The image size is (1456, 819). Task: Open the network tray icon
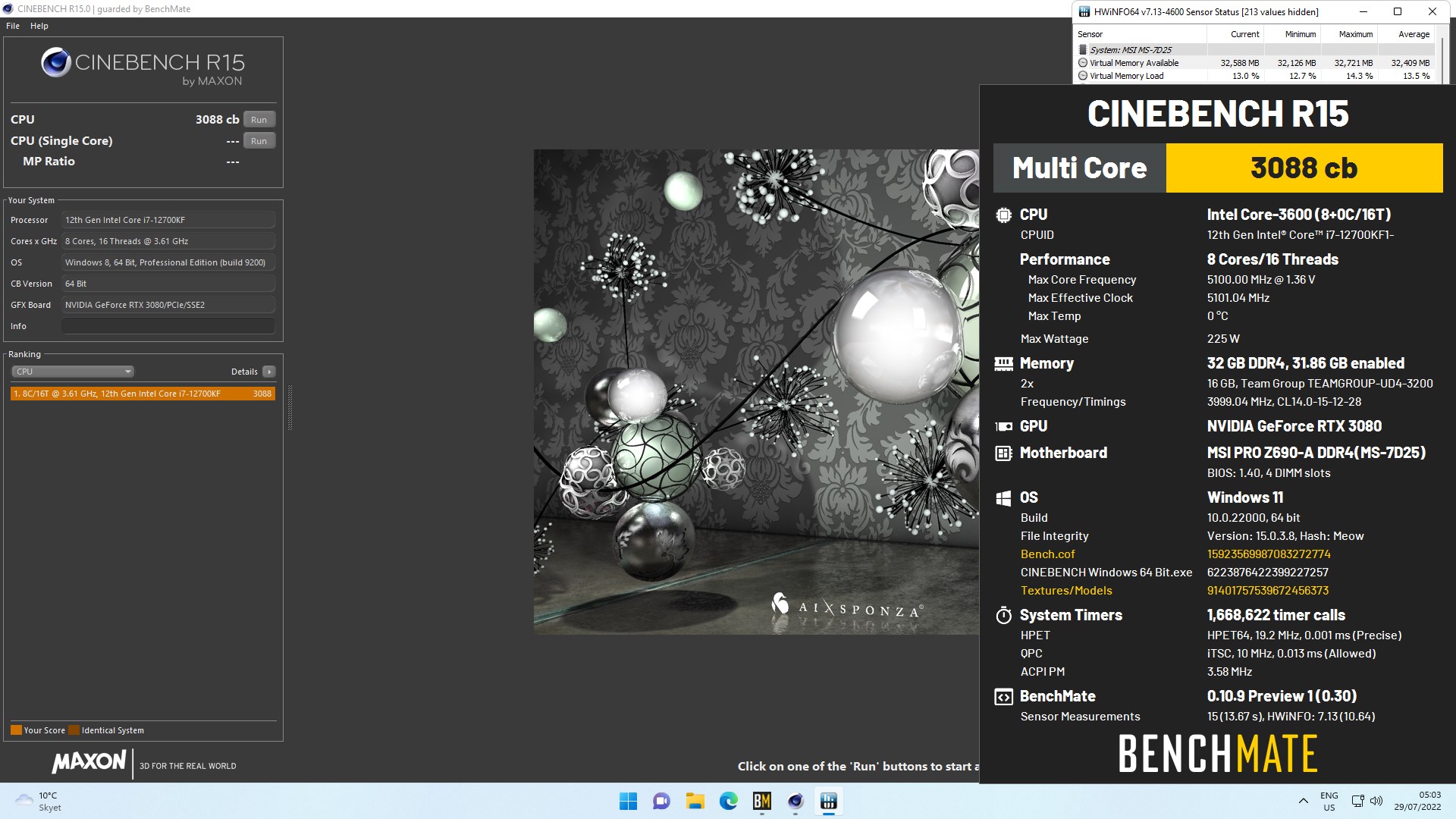(x=1357, y=802)
